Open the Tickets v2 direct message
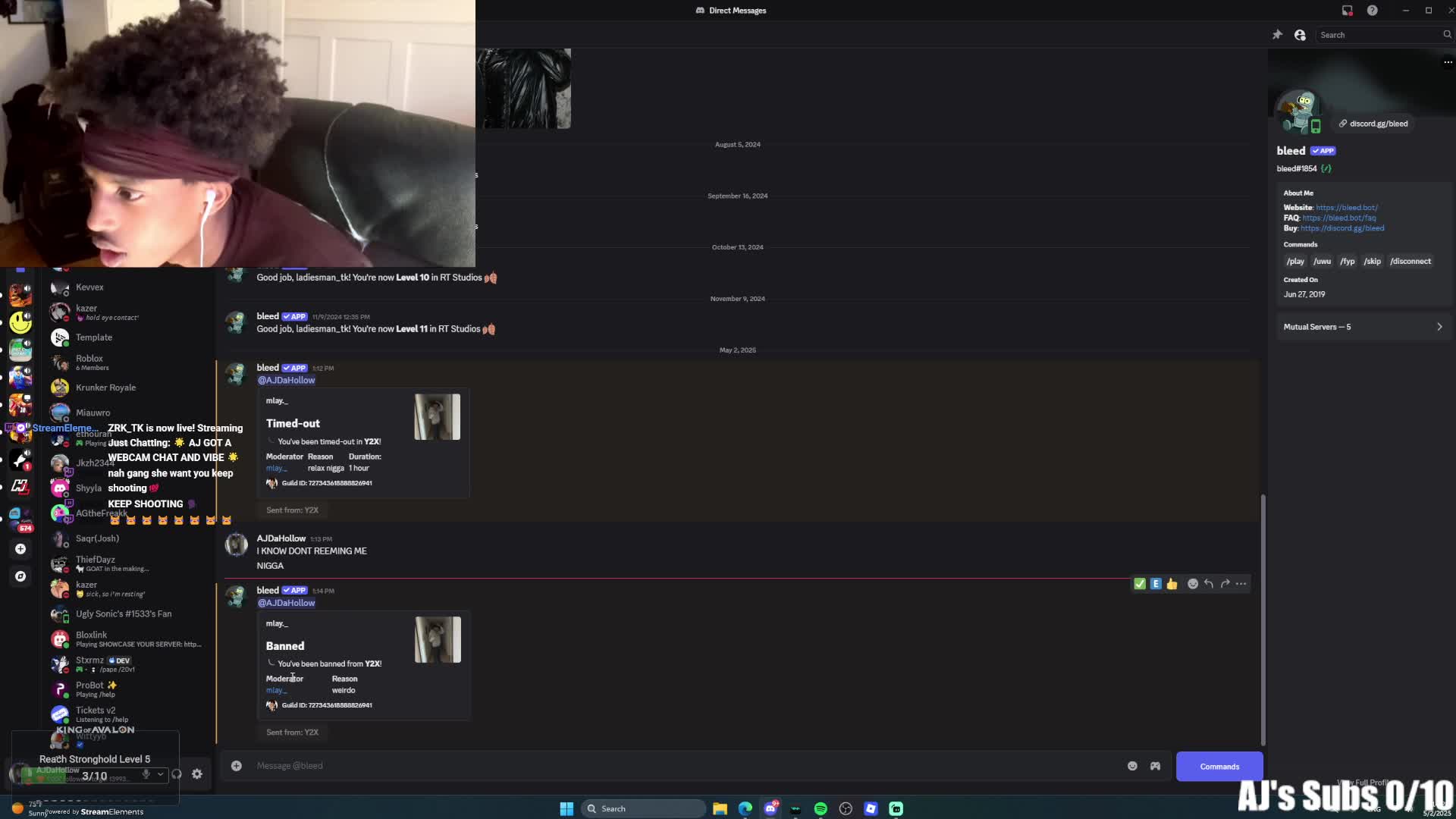This screenshot has width=1456, height=819. click(x=129, y=714)
